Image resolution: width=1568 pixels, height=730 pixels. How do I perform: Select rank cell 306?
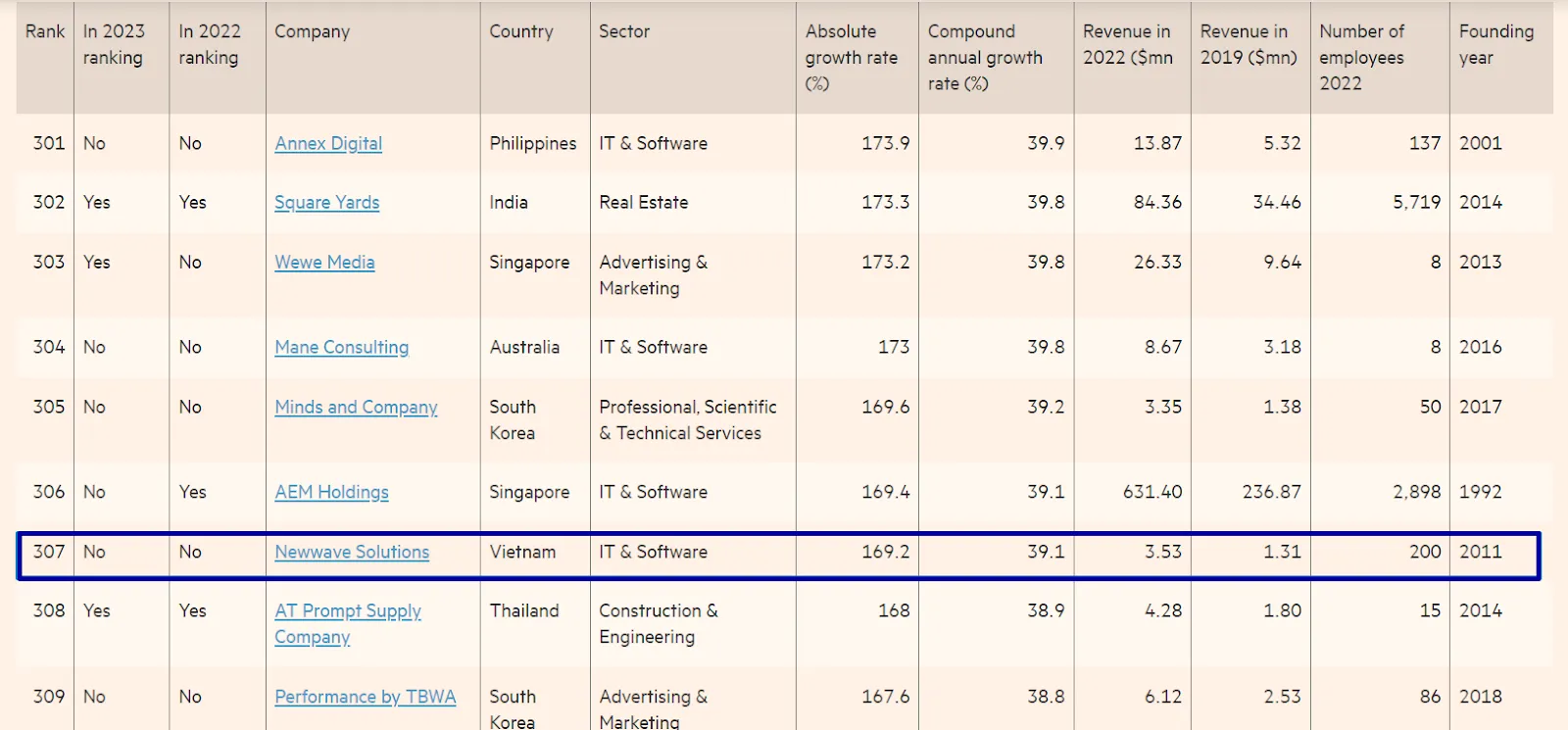point(49,492)
